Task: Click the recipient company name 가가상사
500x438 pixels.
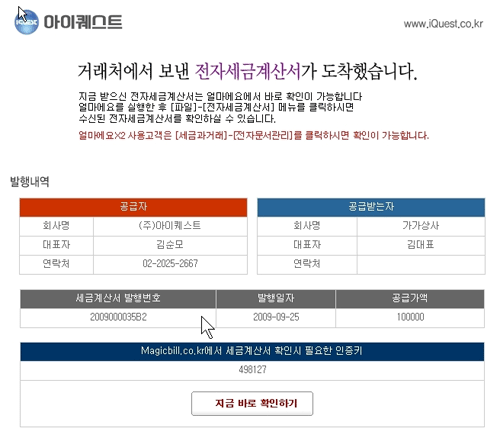Action: (x=421, y=226)
